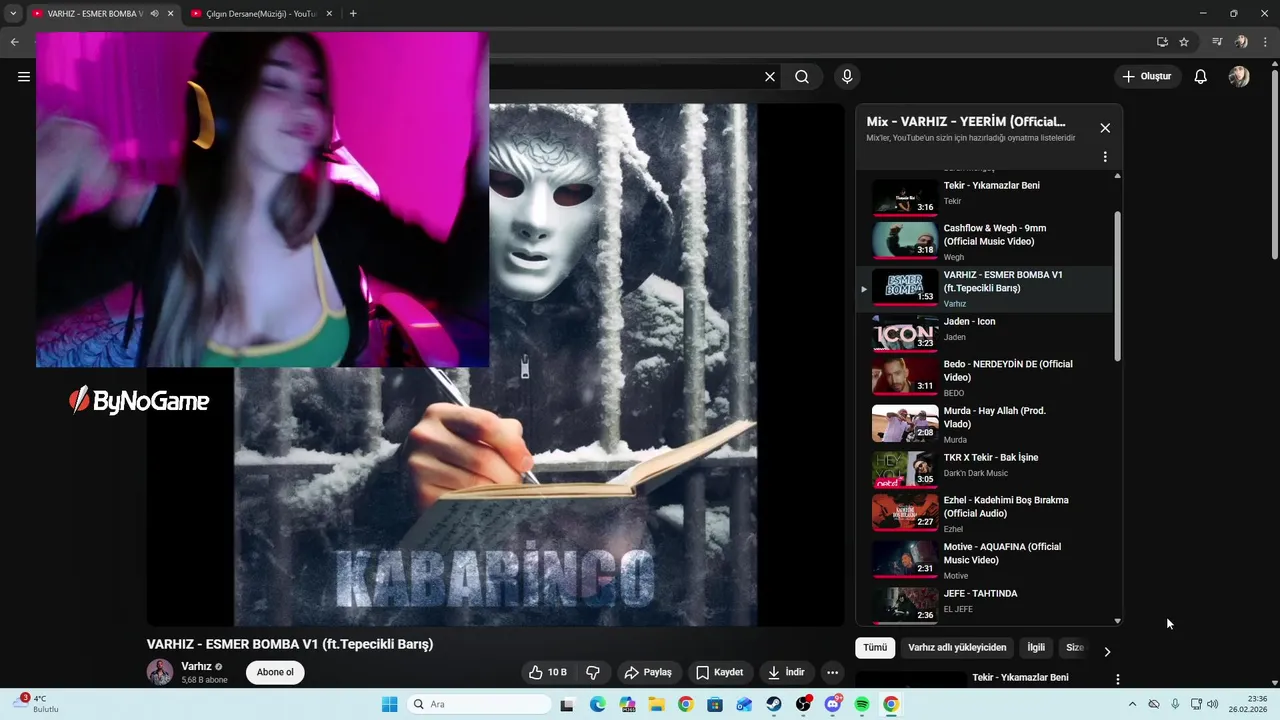
Task: Select the İlgili filter chip
Action: 1036,647
